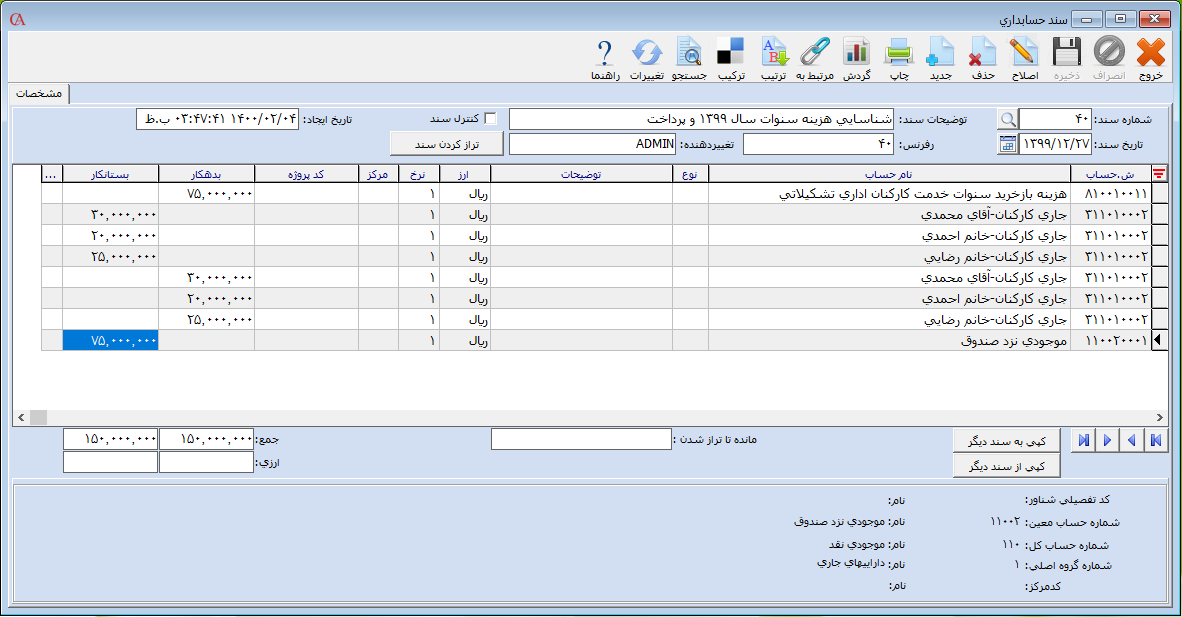Viewport: 1182px width, 617px height.
Task: Click the red filter icon in grid header
Action: [x=1159, y=174]
